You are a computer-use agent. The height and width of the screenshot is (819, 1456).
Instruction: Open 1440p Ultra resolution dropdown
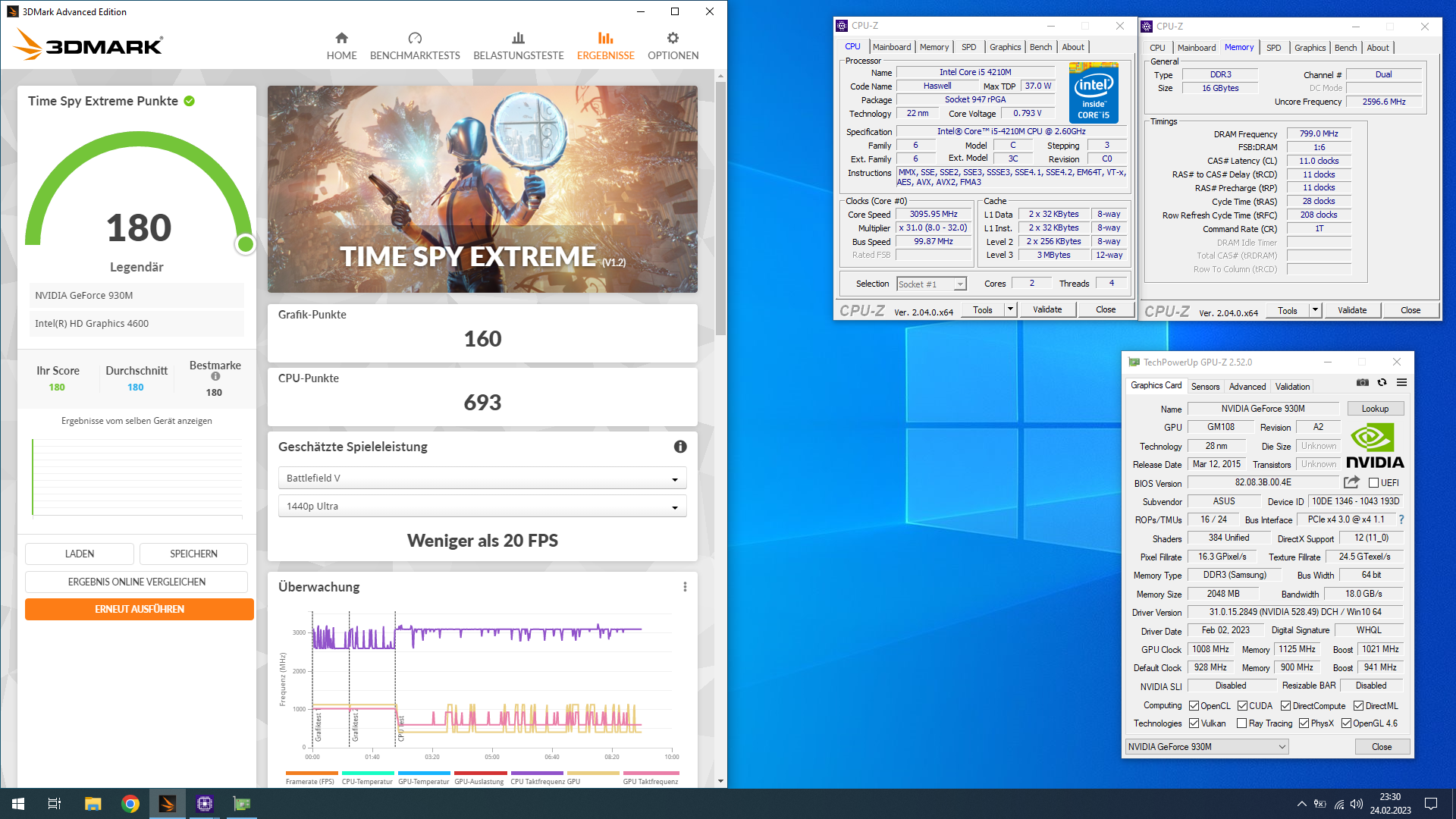coord(482,507)
